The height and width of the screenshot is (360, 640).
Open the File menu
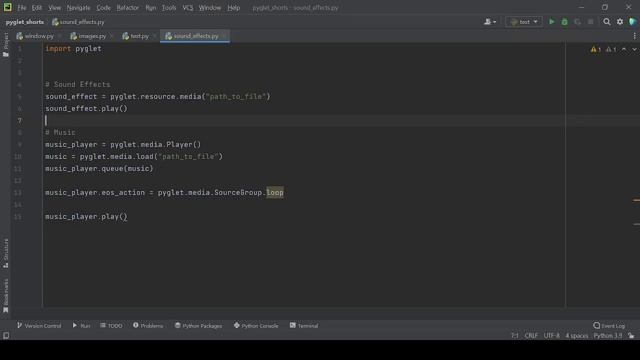point(21,7)
